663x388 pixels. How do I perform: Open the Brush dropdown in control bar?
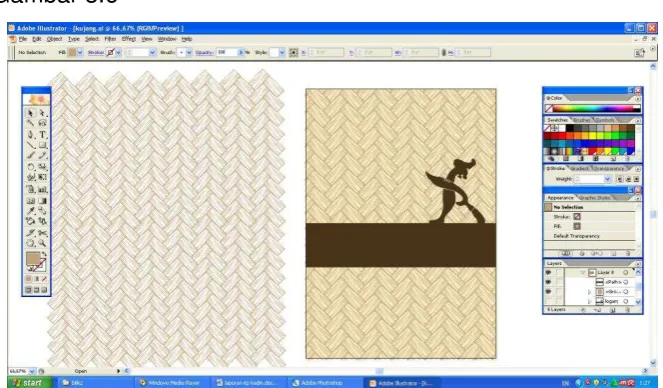[x=189, y=52]
